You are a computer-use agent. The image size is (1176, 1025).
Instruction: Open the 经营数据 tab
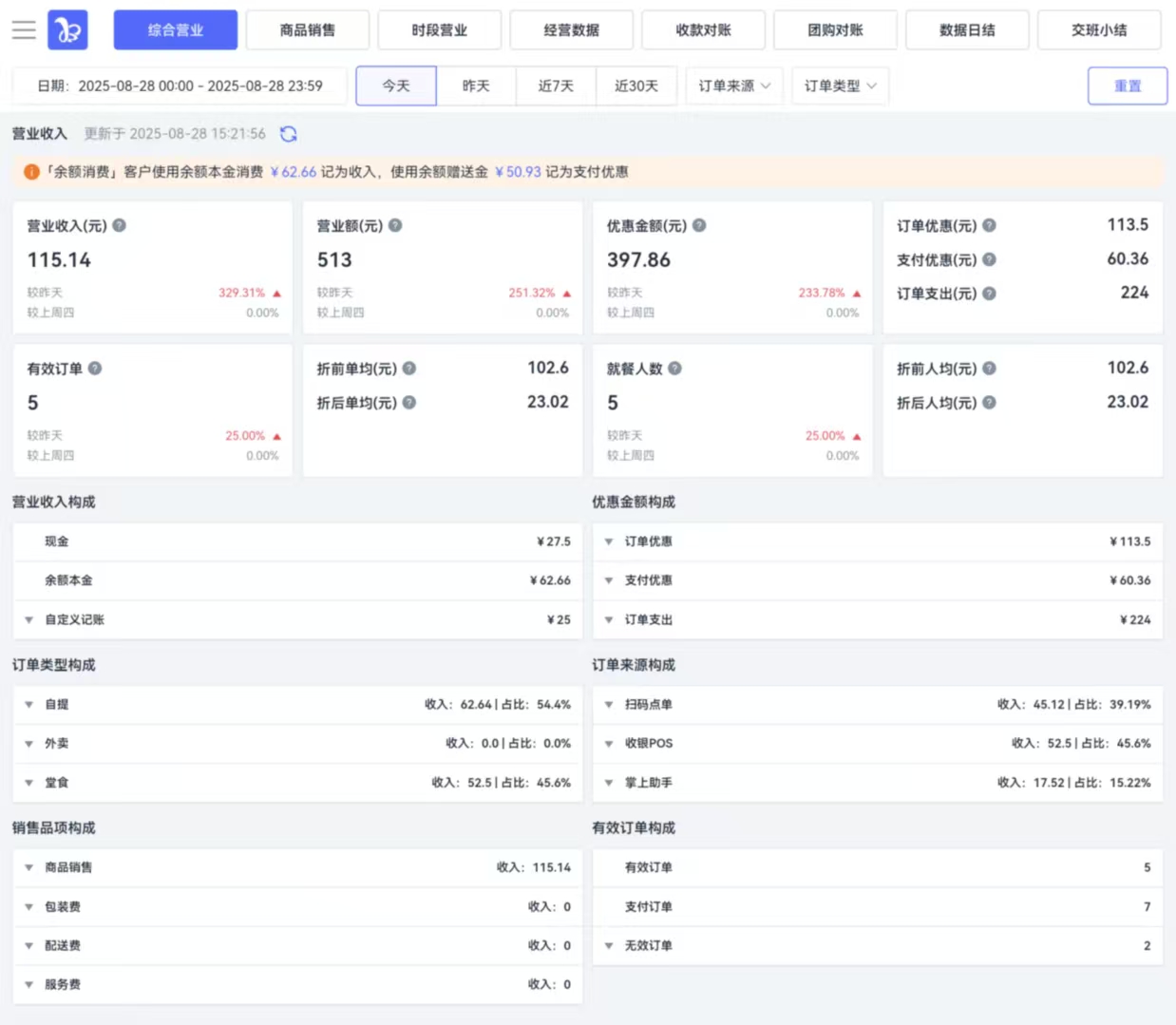572,30
